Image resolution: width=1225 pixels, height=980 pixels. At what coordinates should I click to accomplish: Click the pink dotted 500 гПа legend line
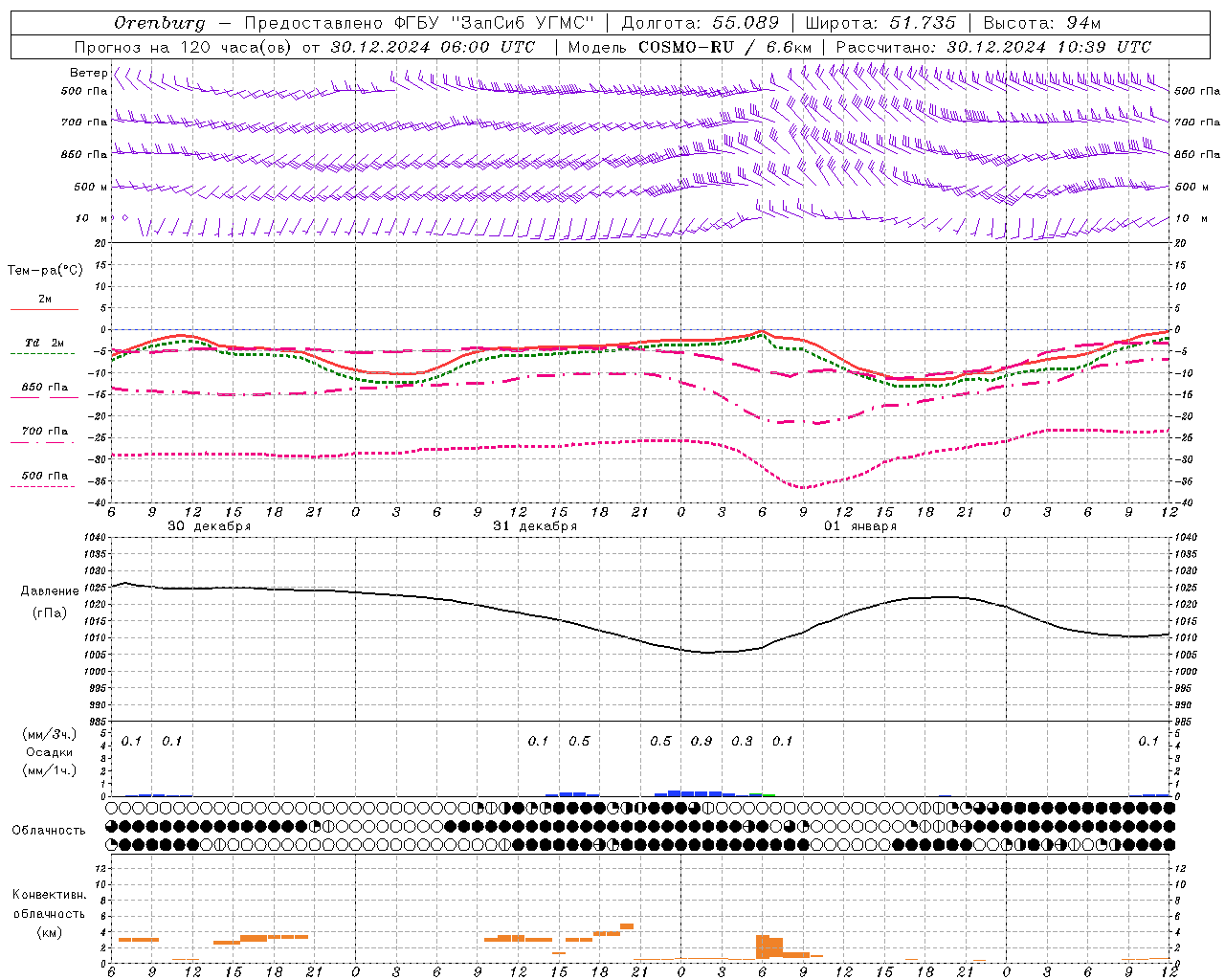[43, 486]
